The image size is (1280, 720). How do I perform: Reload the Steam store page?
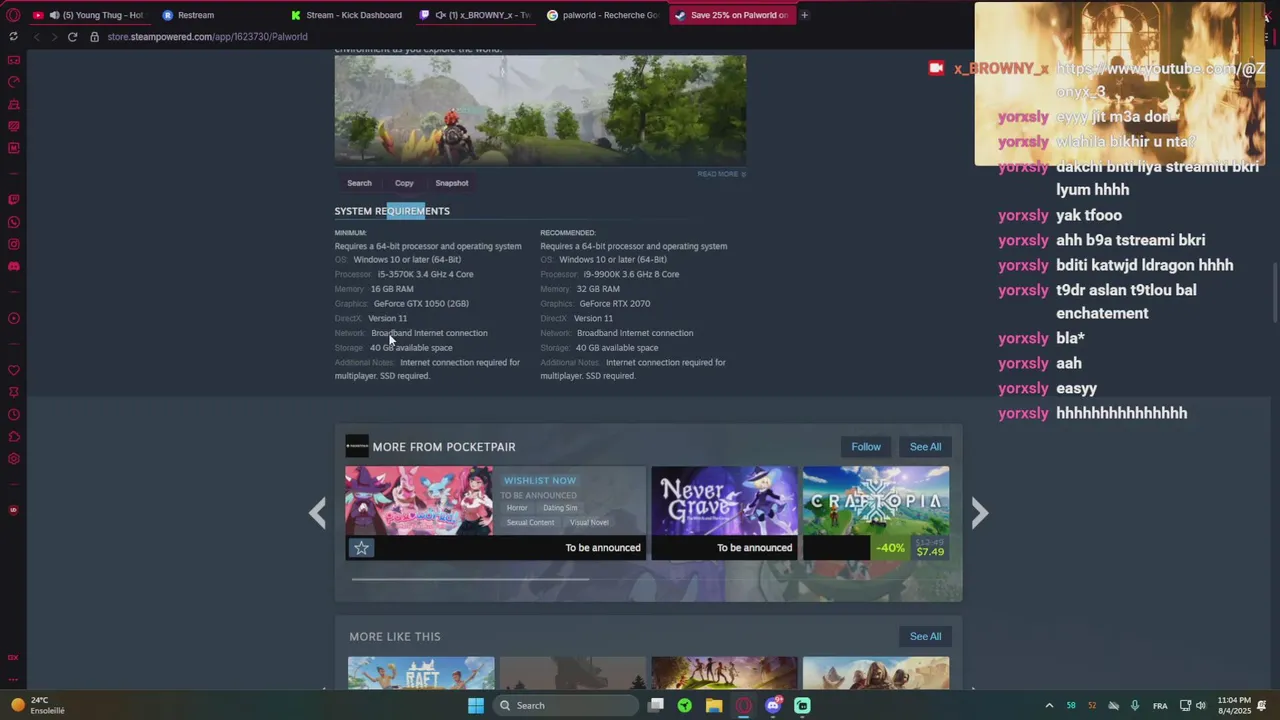pos(72,37)
